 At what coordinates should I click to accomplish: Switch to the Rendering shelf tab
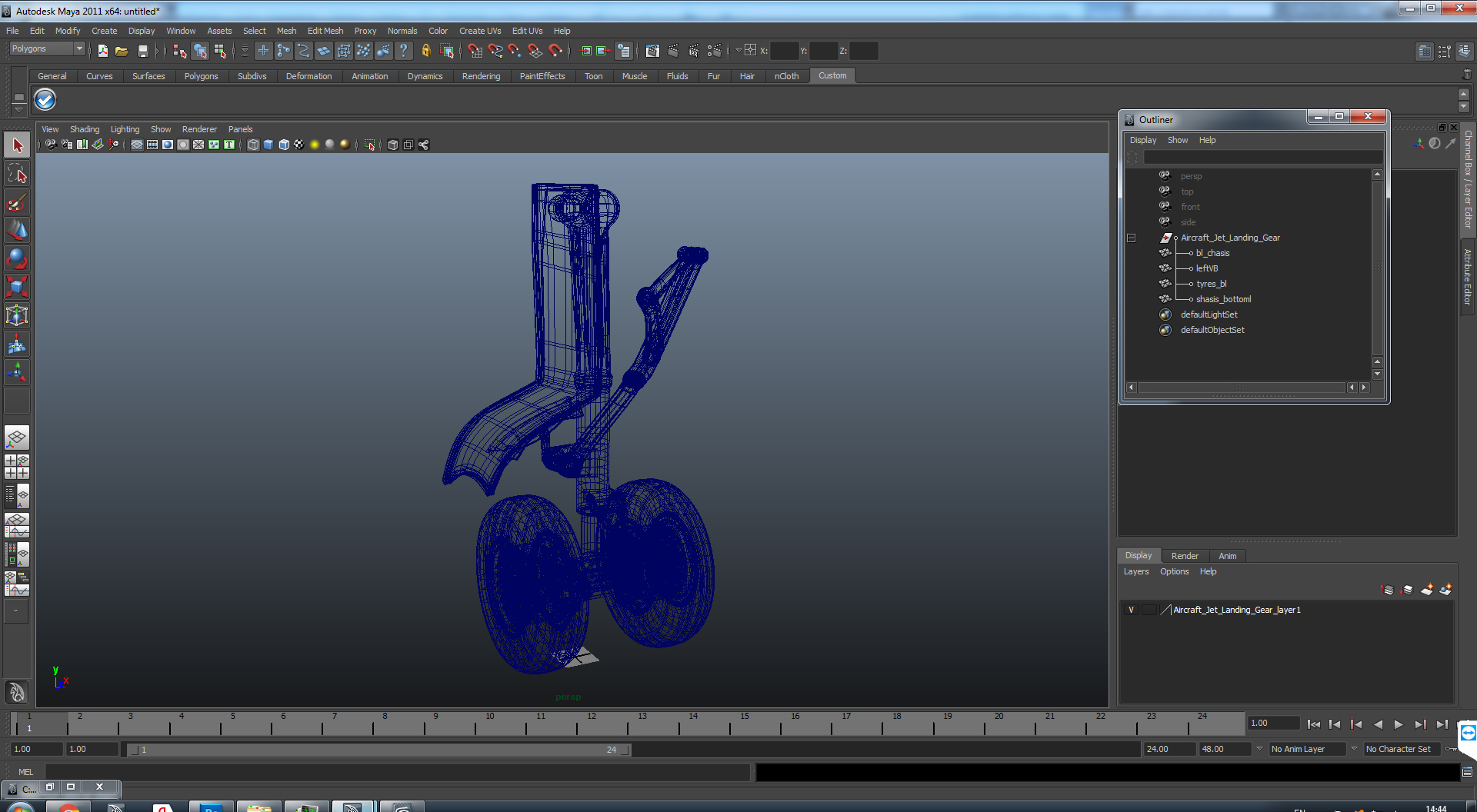(x=481, y=76)
